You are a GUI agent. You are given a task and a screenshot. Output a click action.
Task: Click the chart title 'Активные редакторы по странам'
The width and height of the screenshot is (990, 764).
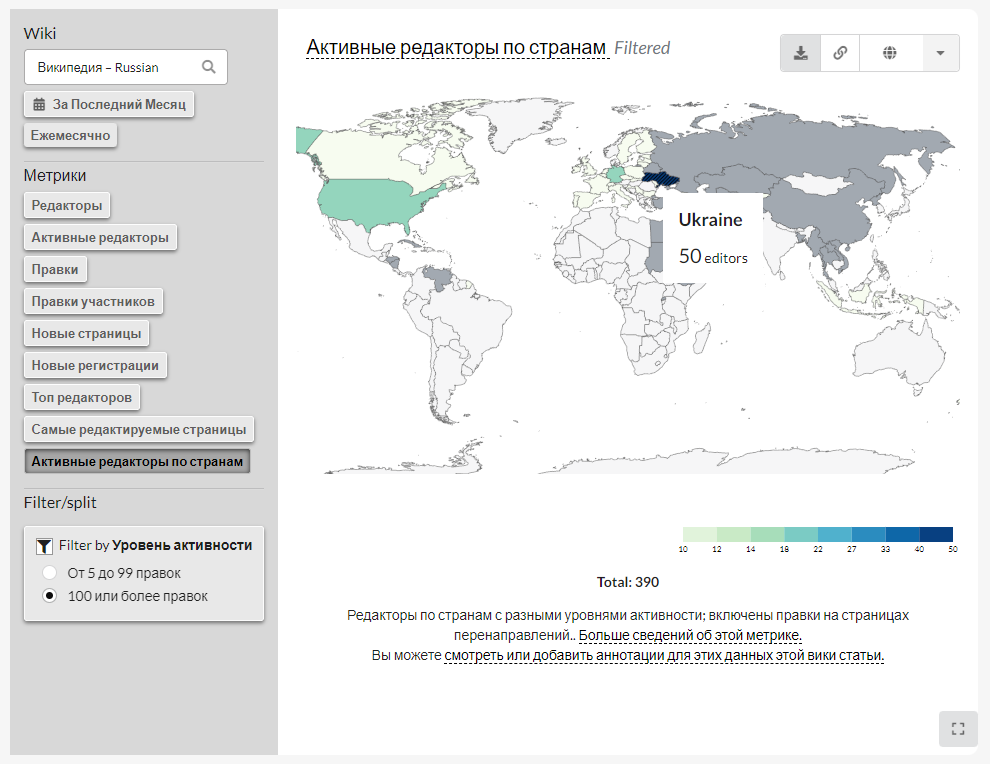456,48
